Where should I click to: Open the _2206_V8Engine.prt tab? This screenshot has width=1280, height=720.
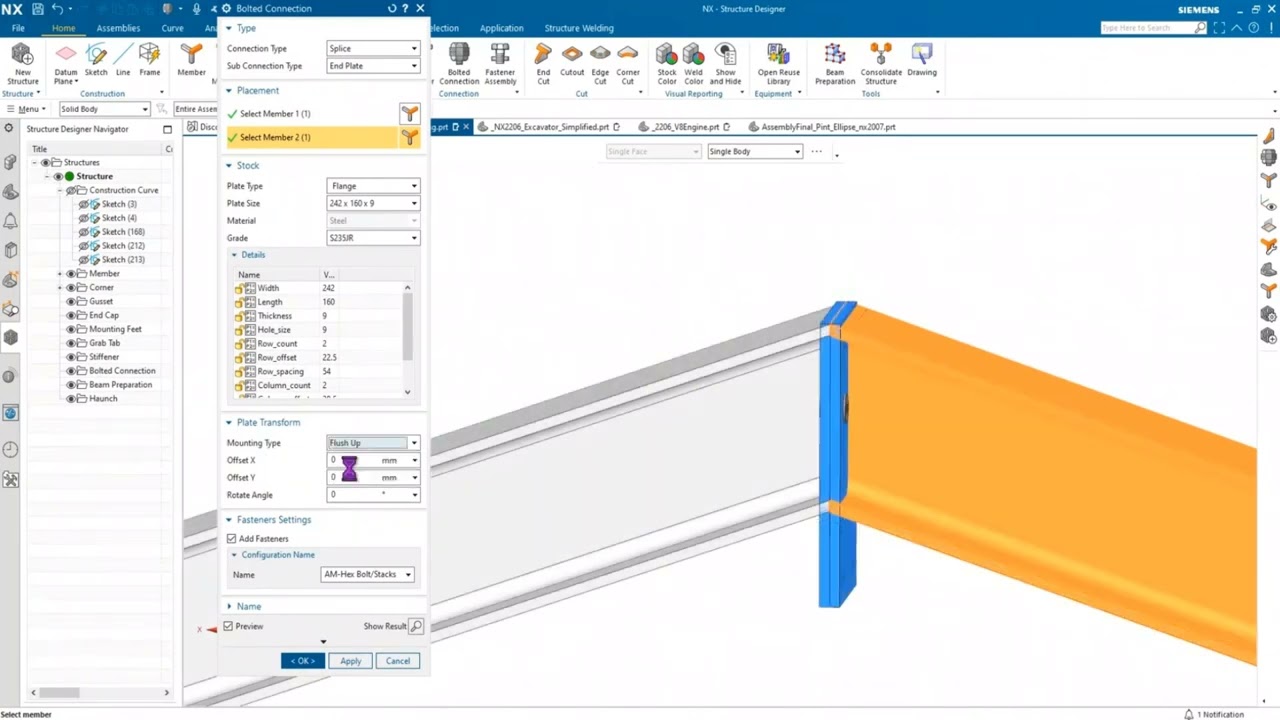685,127
